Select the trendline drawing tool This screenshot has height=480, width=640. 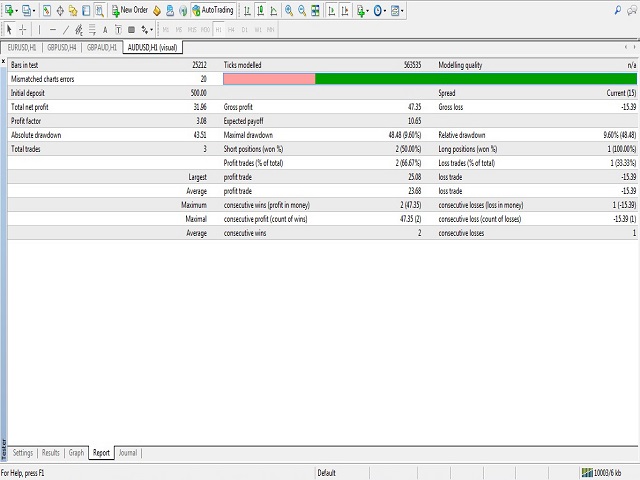pyautogui.click(x=66, y=30)
